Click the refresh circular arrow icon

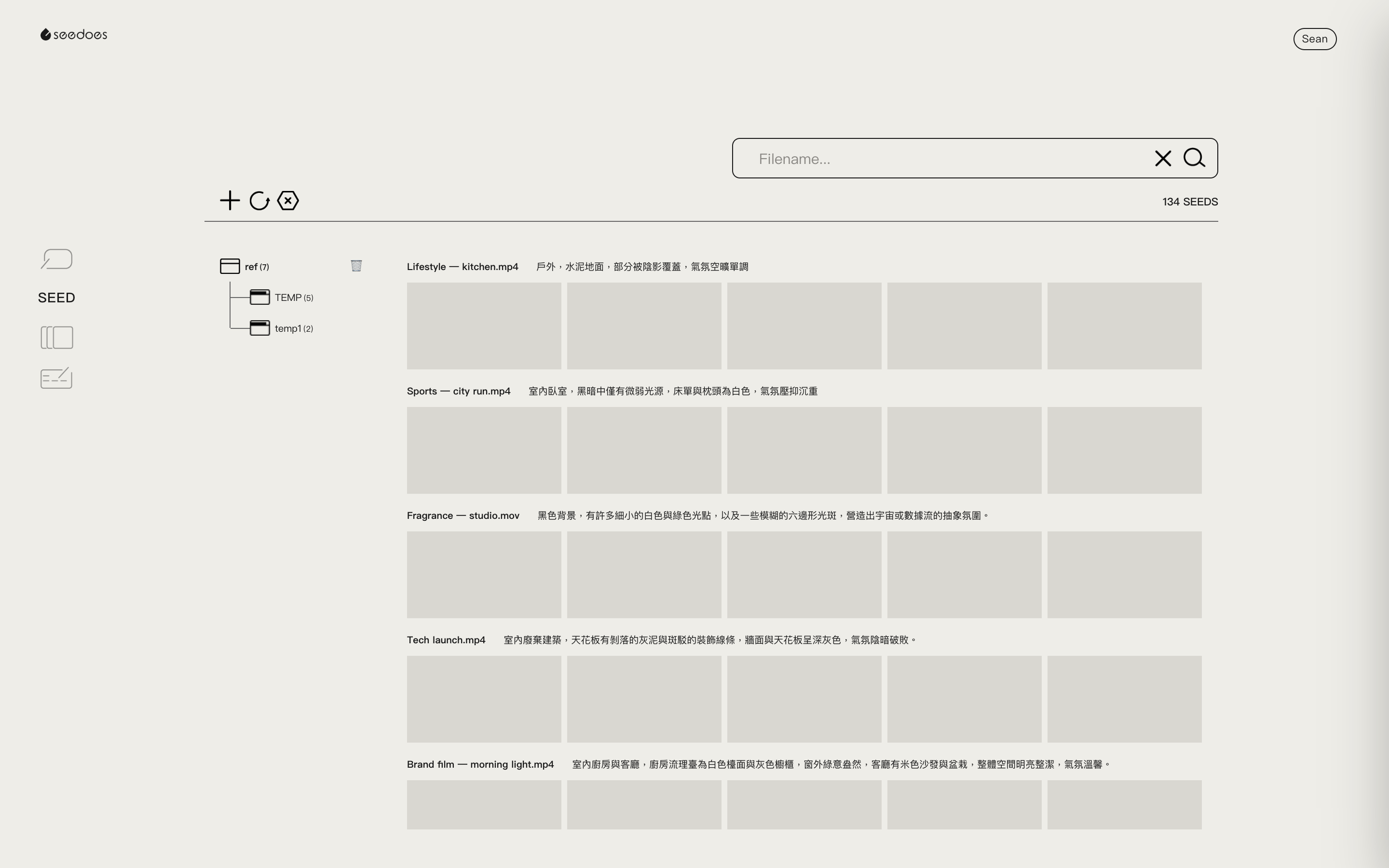[x=259, y=201]
